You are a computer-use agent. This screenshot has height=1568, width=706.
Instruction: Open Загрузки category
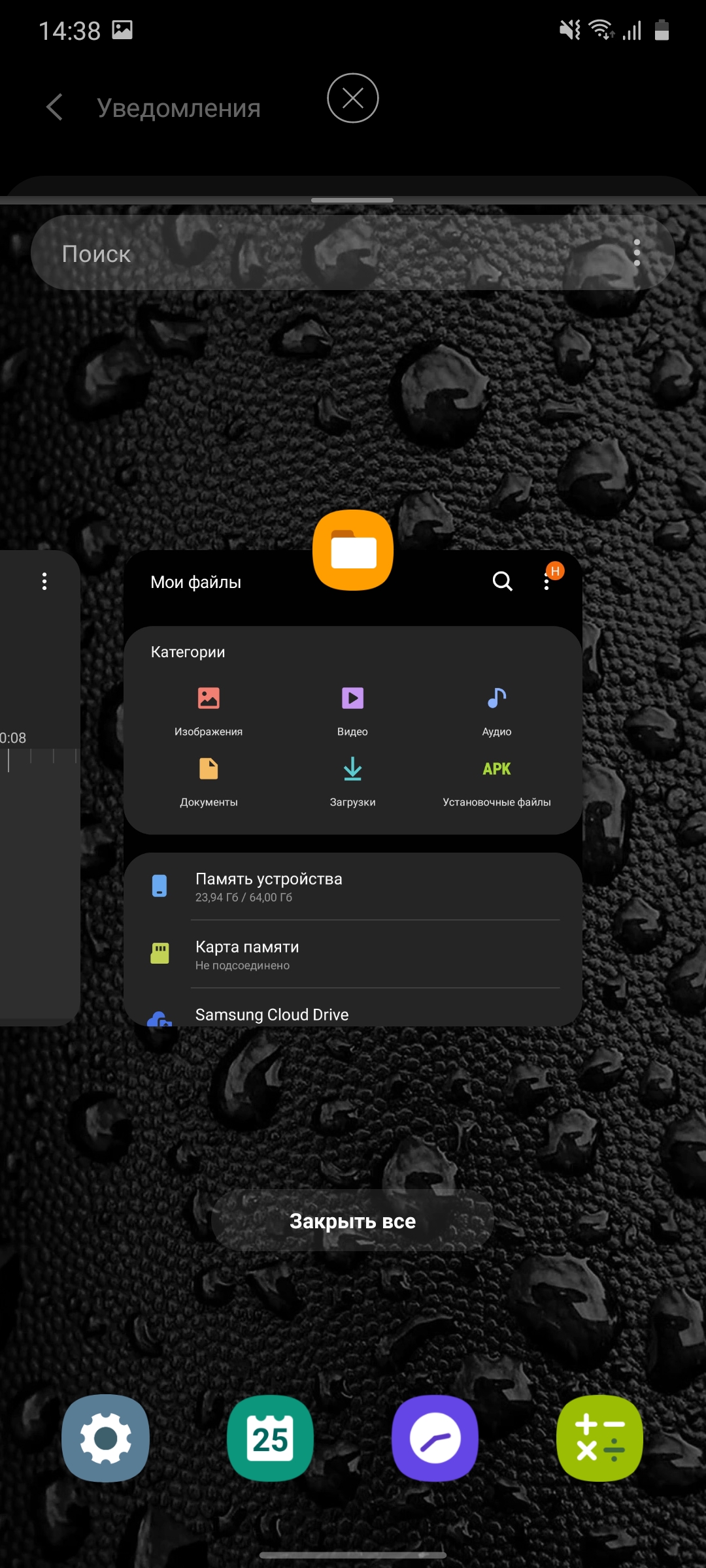pos(352,781)
